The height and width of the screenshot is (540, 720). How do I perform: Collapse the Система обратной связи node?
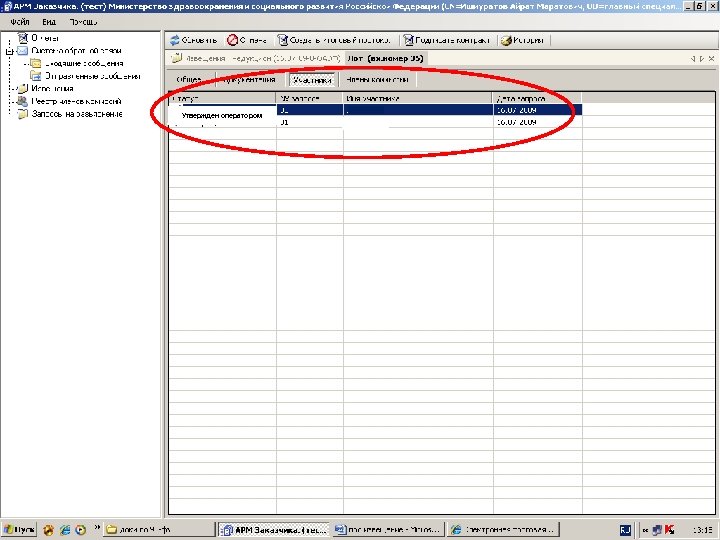pos(9,51)
